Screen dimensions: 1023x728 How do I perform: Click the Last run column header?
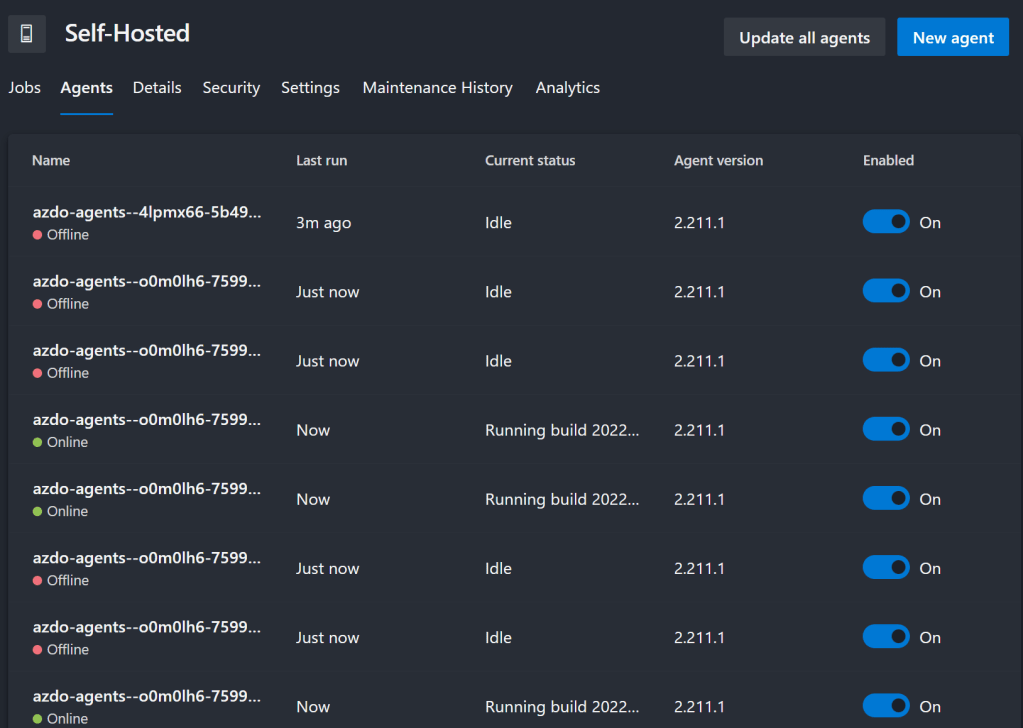(321, 160)
